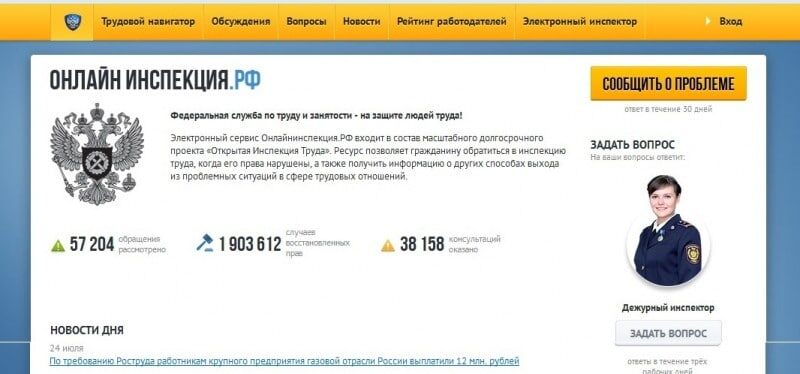Click the shield logo icon in navigation bar
Image resolution: width=800 pixels, height=374 pixels.
(x=72, y=22)
